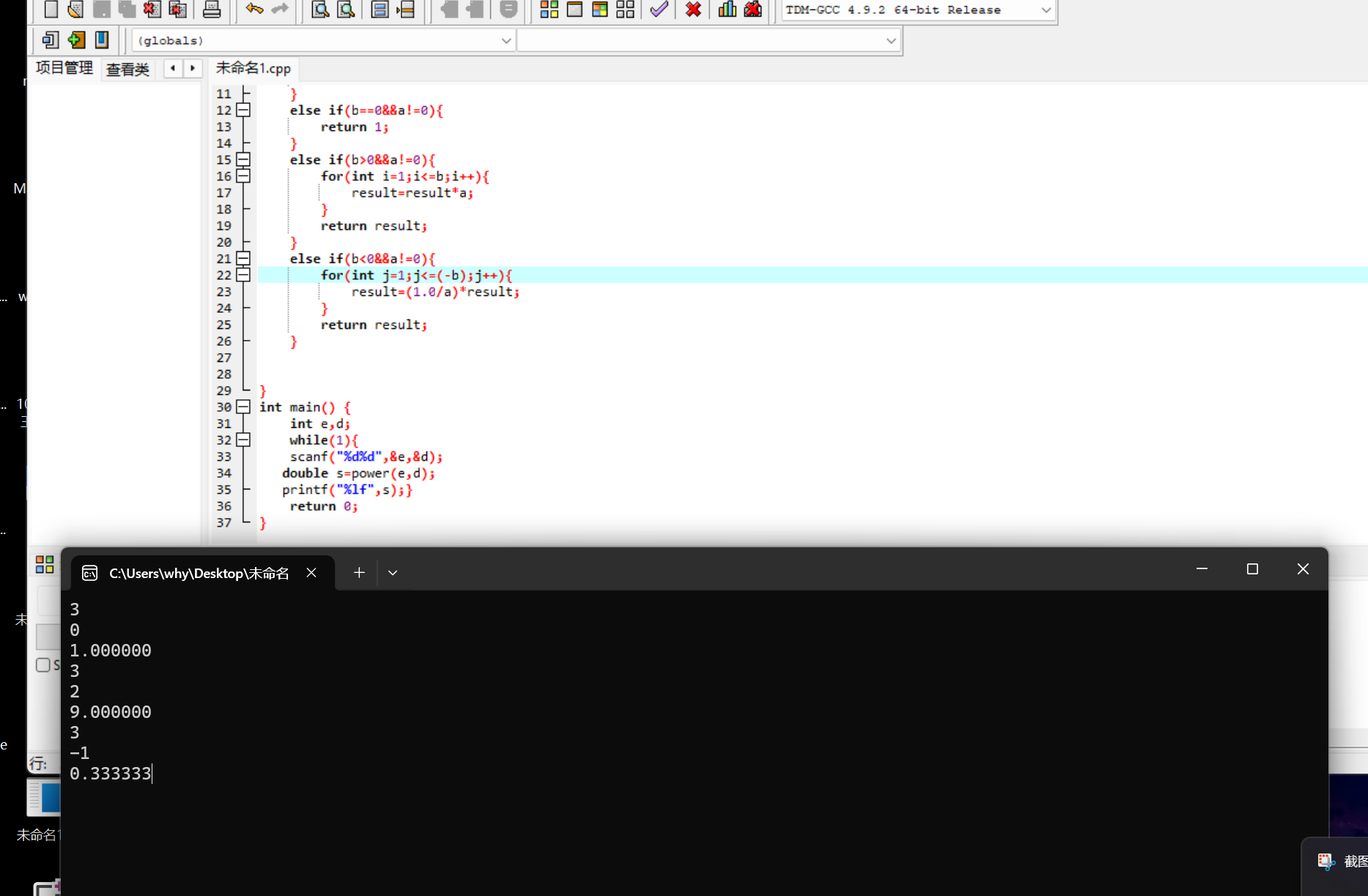1368x896 pixels.
Task: Create a new source file from toolbar
Action: click(51, 9)
